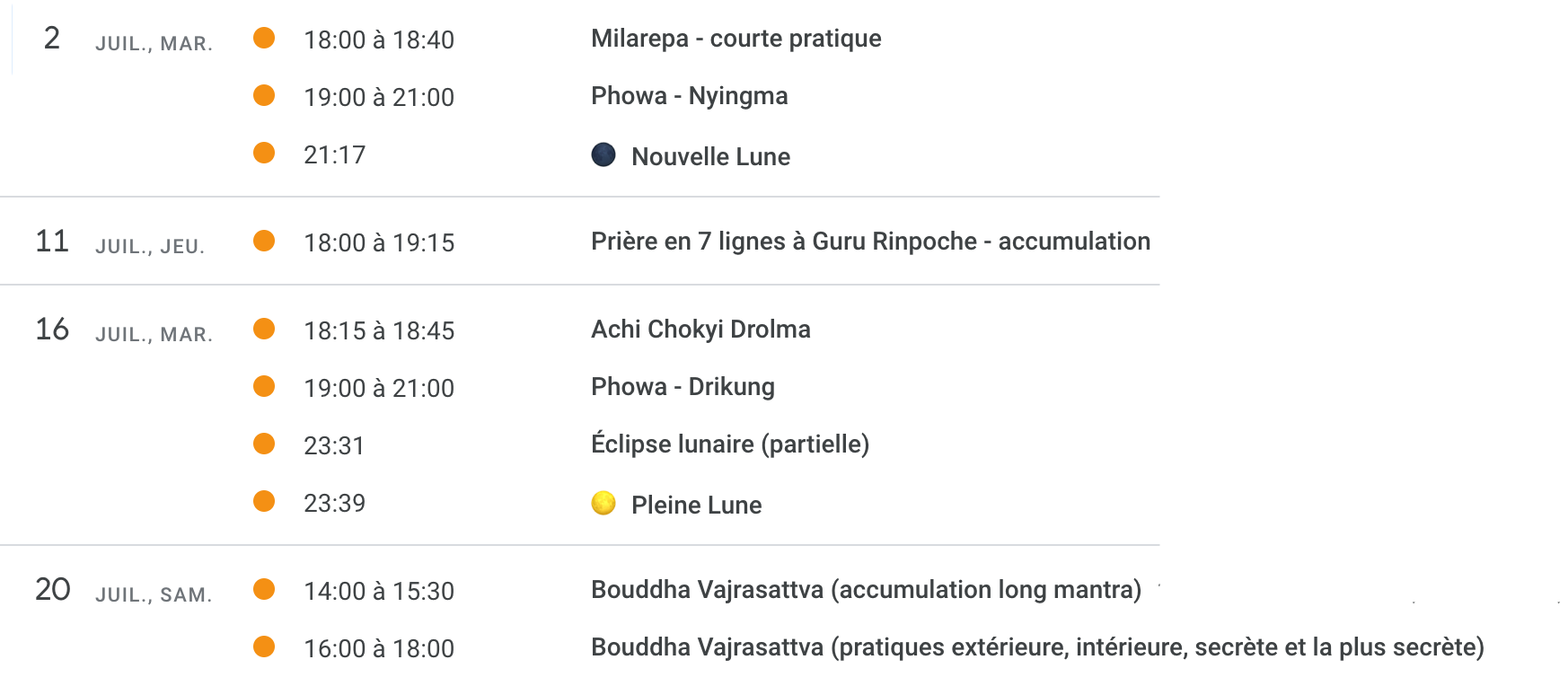Open the Achi Chokyi Drolma event
This screenshot has width=1568, height=686.
700,330
